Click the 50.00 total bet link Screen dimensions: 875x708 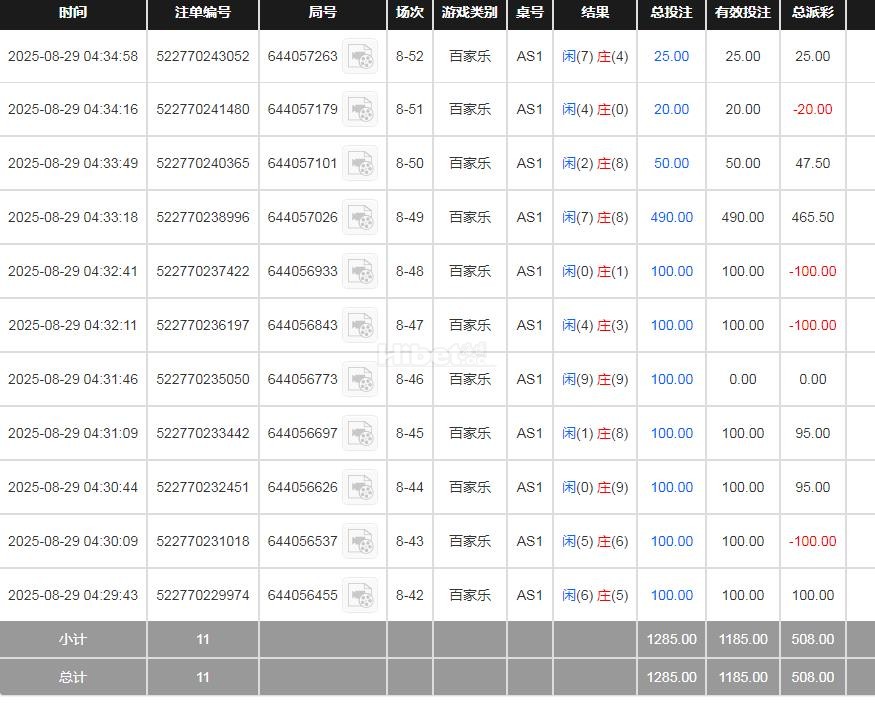(x=671, y=164)
